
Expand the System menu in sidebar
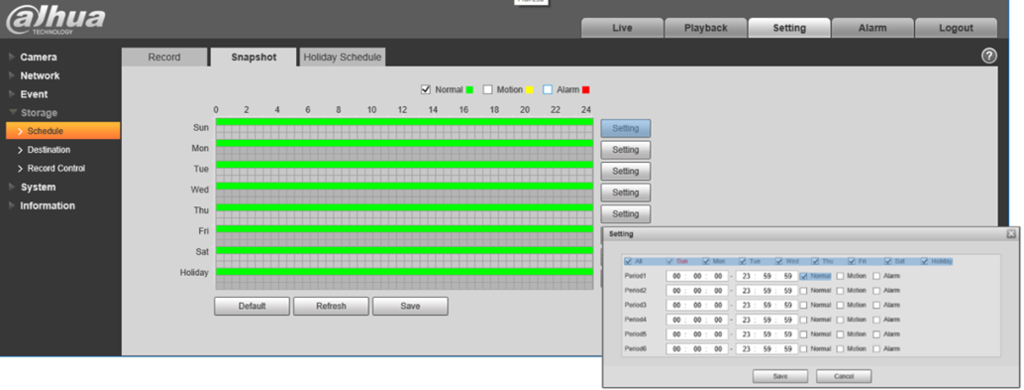coord(37,187)
